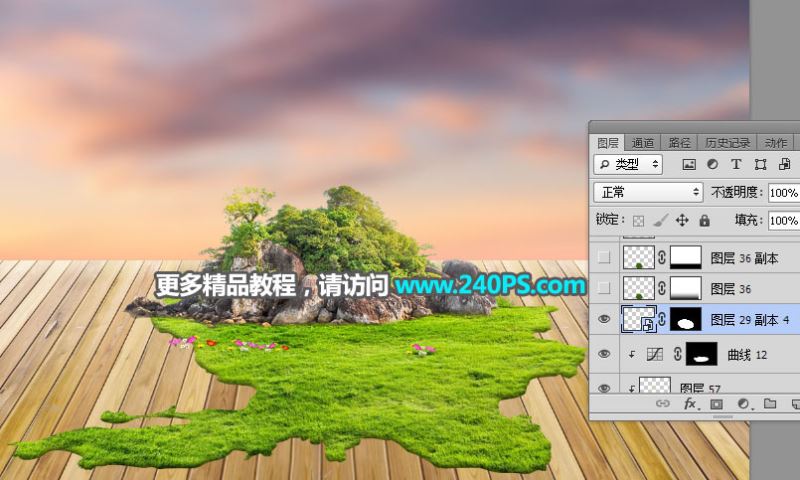The width and height of the screenshot is (800, 480).
Task: Lock layer position with move icon
Action: pyautogui.click(x=682, y=220)
